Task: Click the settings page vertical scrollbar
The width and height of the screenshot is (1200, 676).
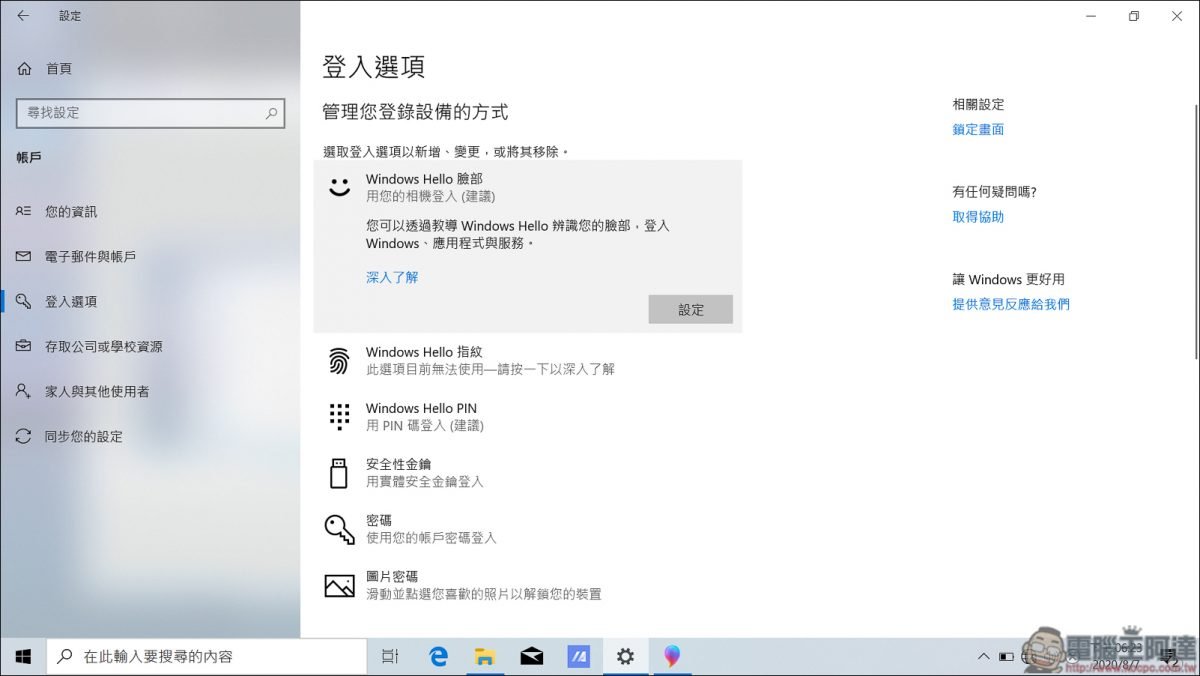Action: click(x=1196, y=200)
